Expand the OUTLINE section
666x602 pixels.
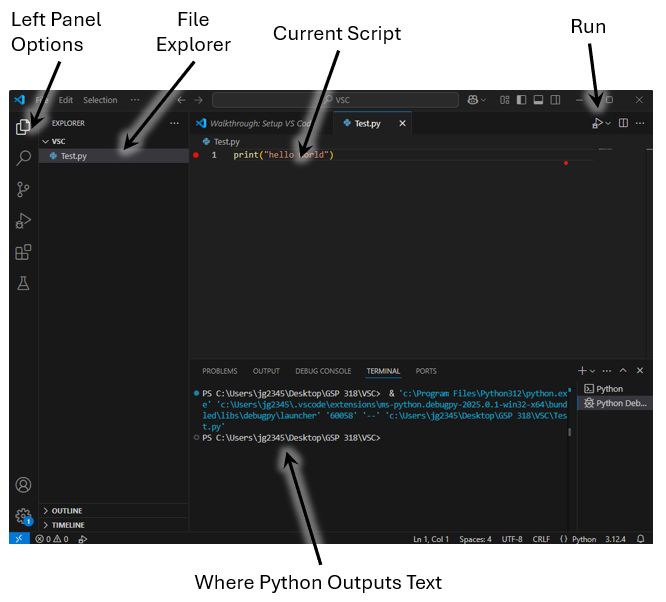click(x=67, y=511)
